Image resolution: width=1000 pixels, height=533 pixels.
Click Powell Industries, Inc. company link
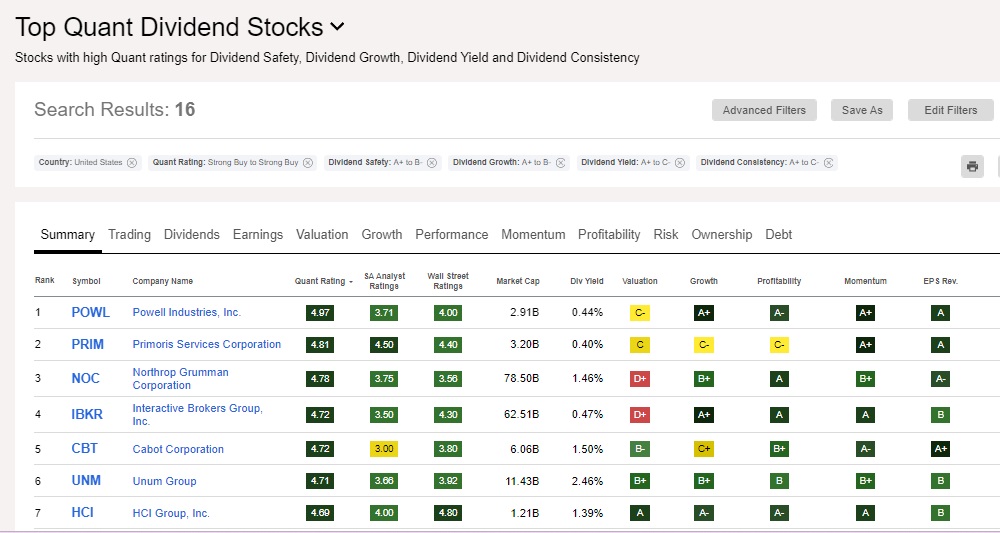pos(187,312)
